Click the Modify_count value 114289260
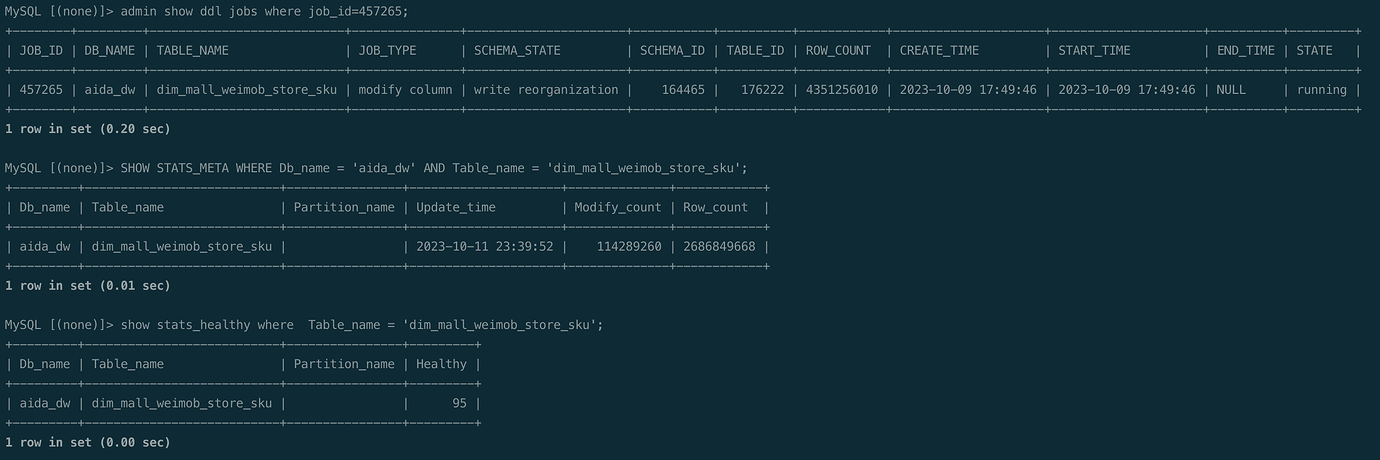The image size is (1380, 460). click(x=629, y=247)
